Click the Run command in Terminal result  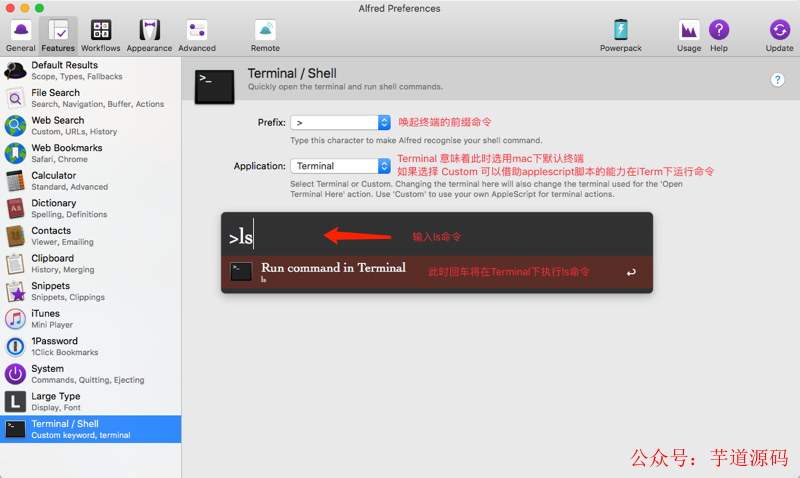pyautogui.click(x=437, y=272)
